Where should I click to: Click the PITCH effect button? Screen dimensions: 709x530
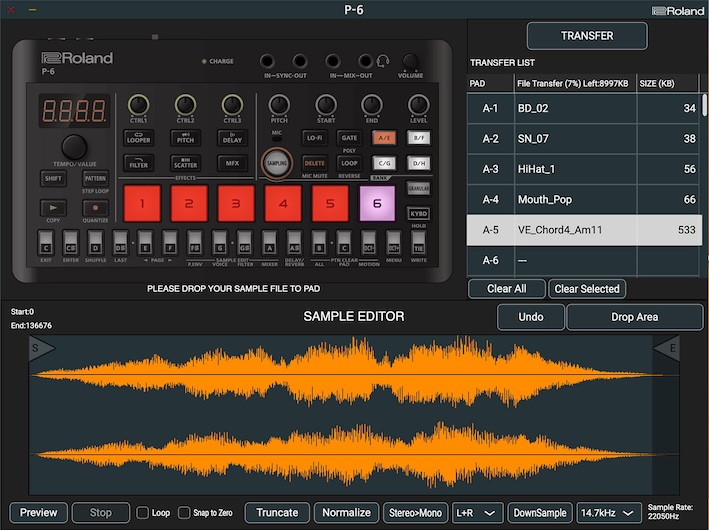pyautogui.click(x=185, y=138)
